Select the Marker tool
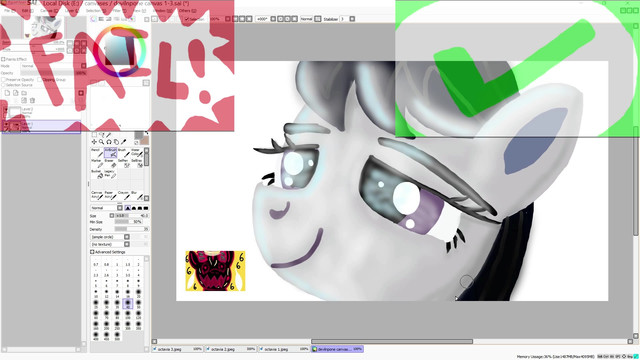 click(97, 163)
